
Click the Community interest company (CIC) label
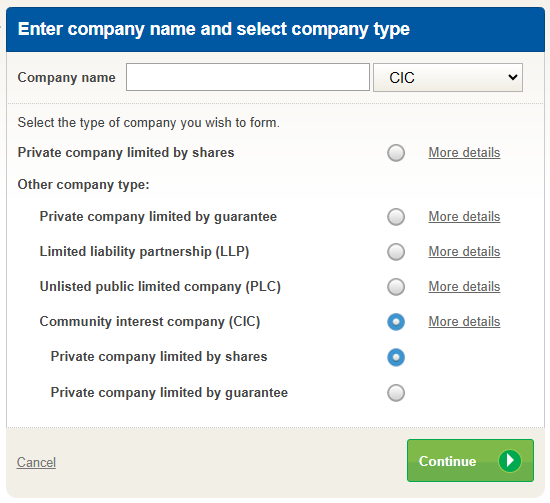(x=150, y=322)
